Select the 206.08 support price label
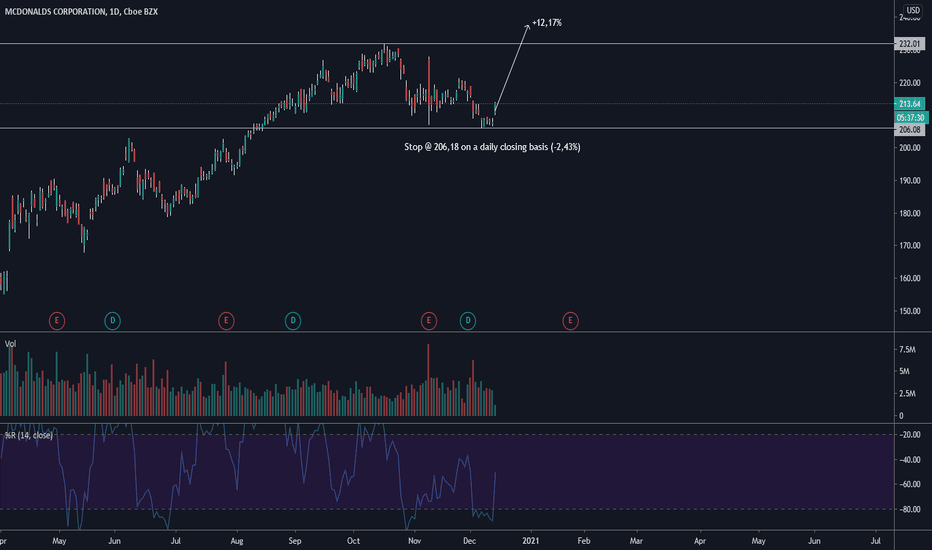The height and width of the screenshot is (550, 932). point(909,129)
